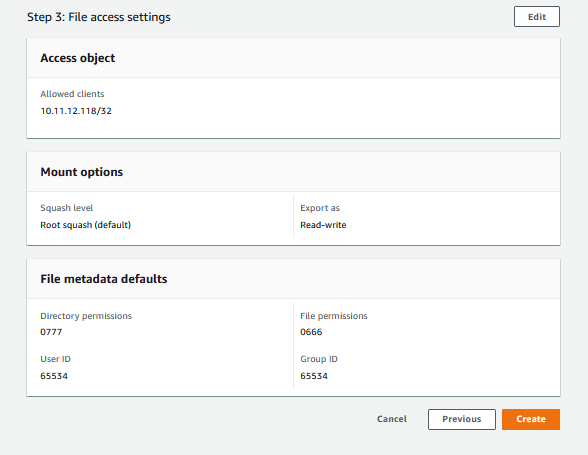The width and height of the screenshot is (588, 455).
Task: Go back with the Previous button
Action: click(x=462, y=419)
